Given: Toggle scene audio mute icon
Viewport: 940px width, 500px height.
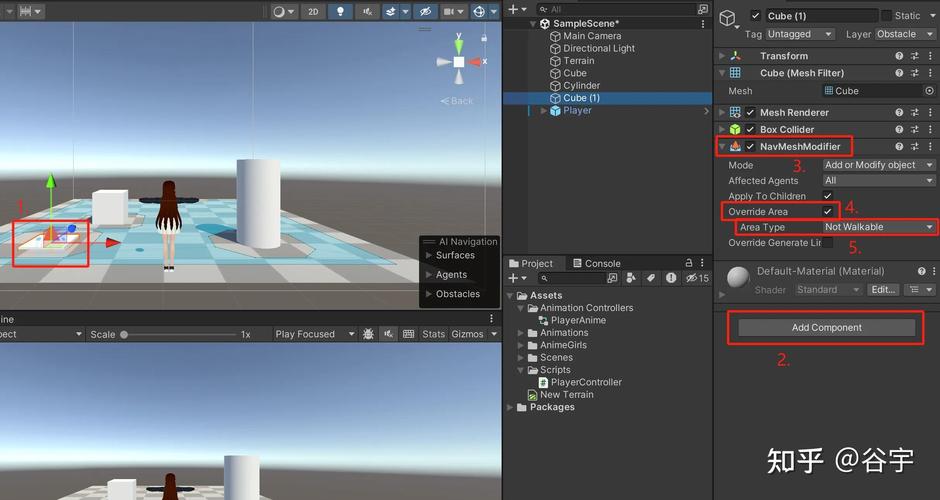Looking at the screenshot, I should tap(367, 11).
